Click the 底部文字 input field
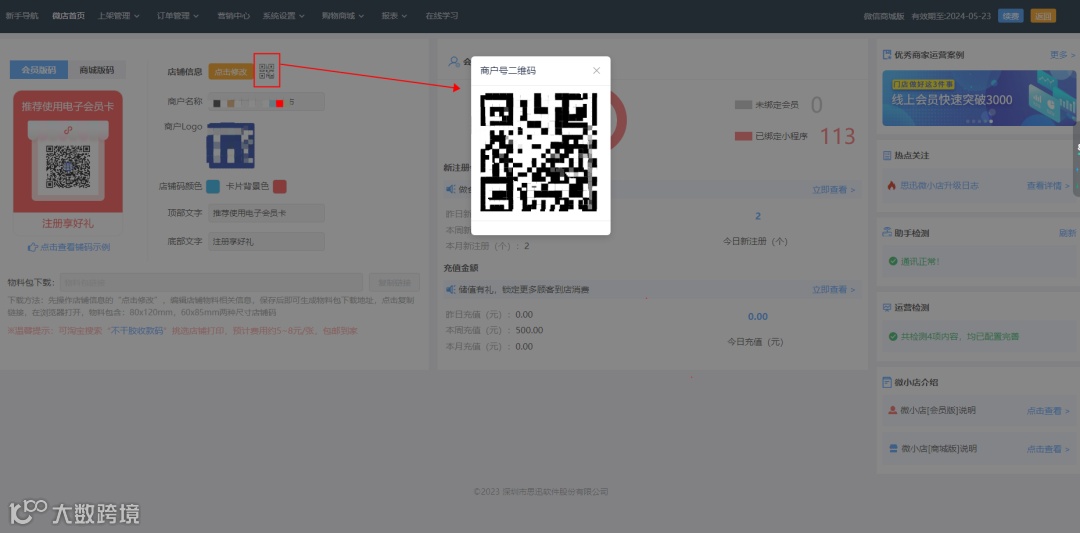This screenshot has width=1080, height=533. coord(267,242)
